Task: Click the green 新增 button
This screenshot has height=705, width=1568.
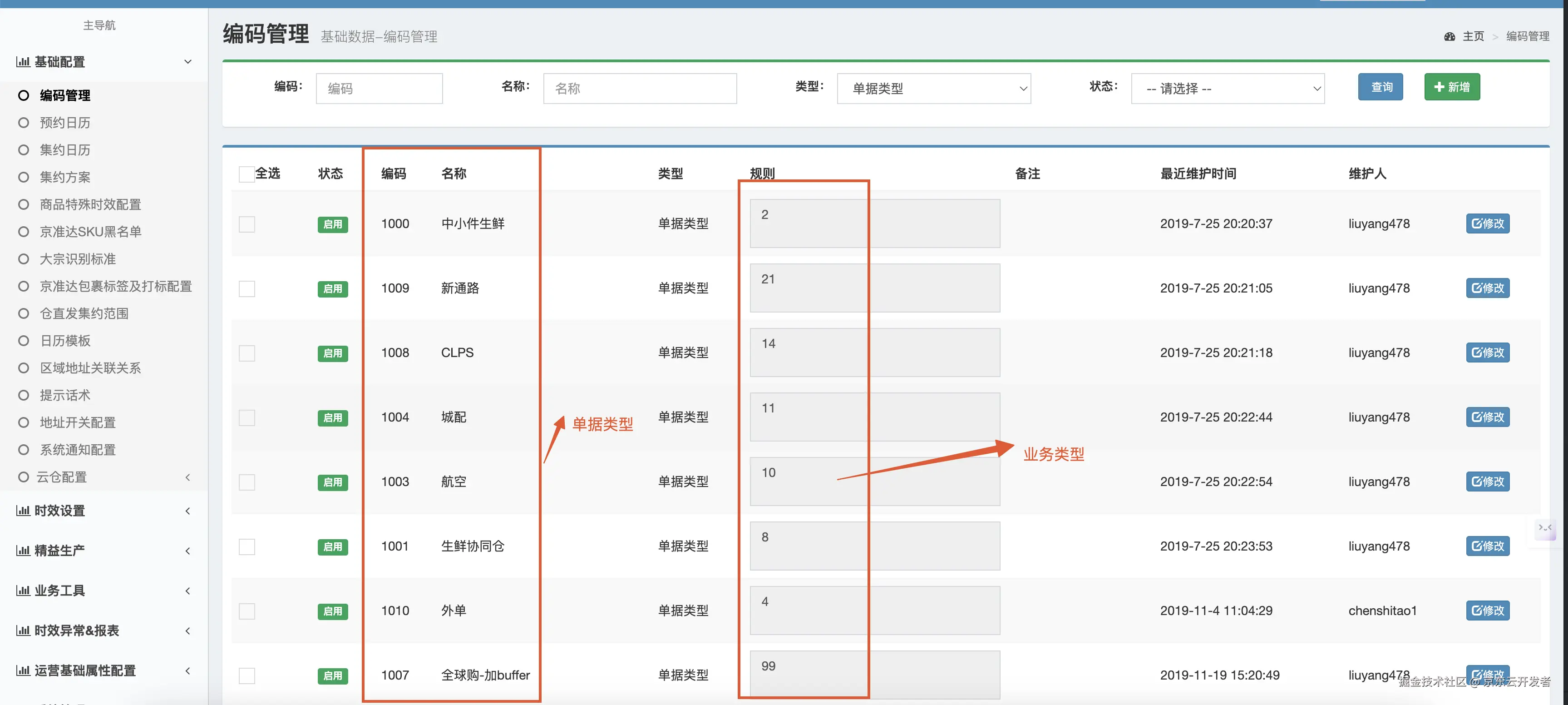Action: 1451,87
